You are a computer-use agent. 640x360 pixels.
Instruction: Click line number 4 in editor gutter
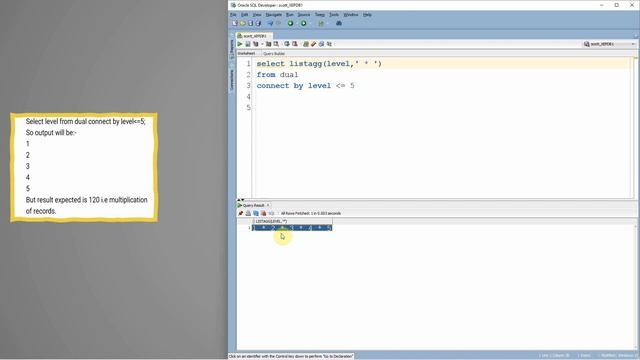coord(248,97)
